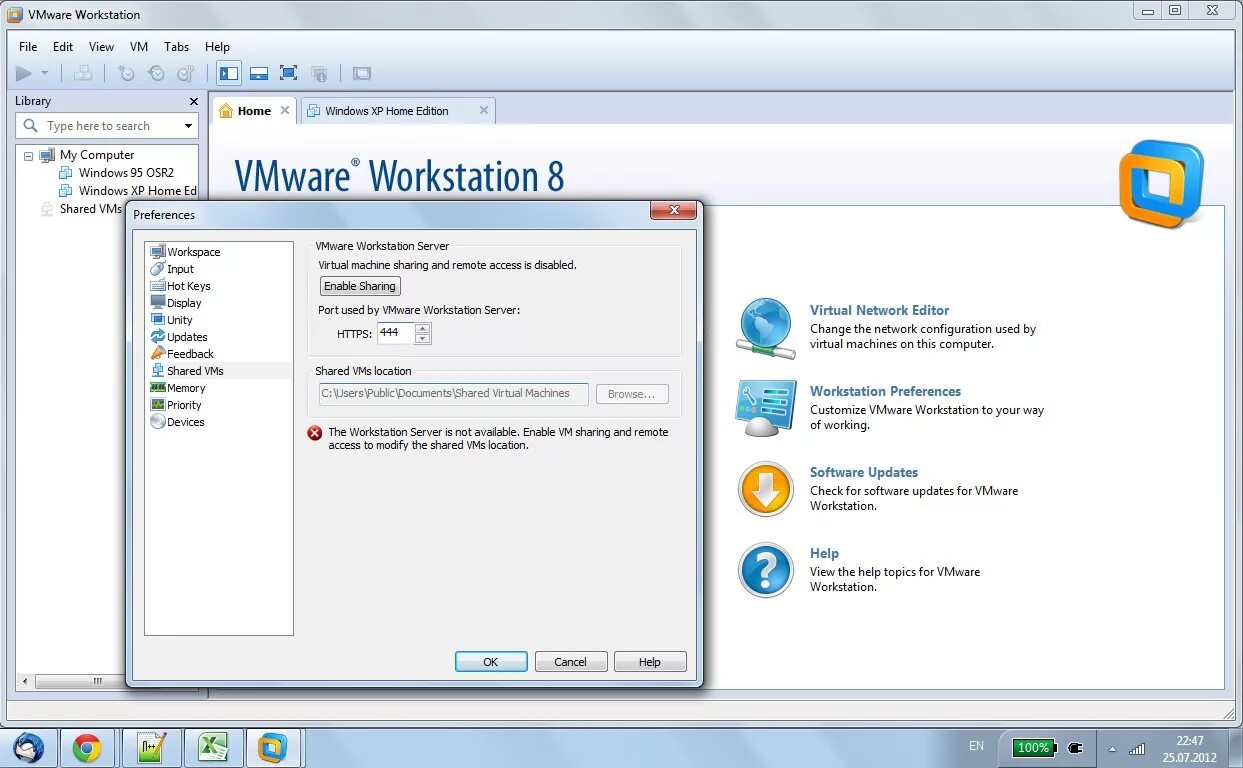Switch to full screen mode toolbar icon
The height and width of the screenshot is (768, 1243).
tap(289, 72)
